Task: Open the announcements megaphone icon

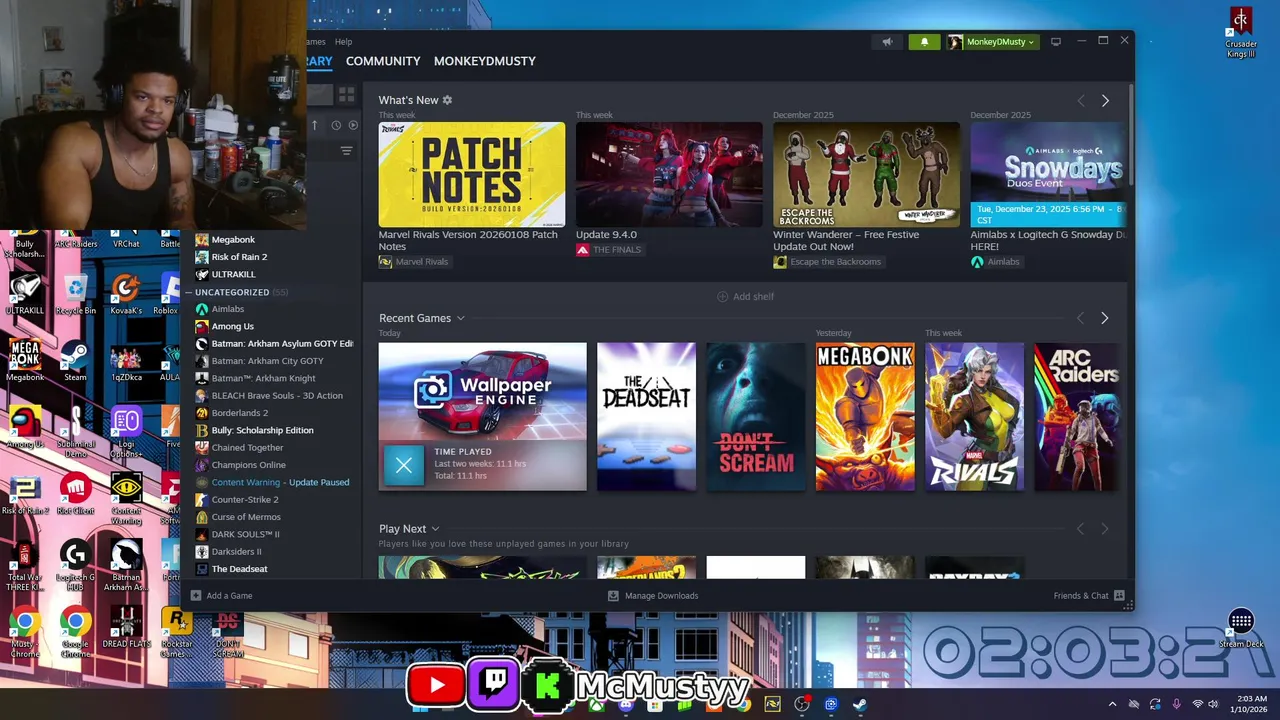Action: tap(887, 42)
